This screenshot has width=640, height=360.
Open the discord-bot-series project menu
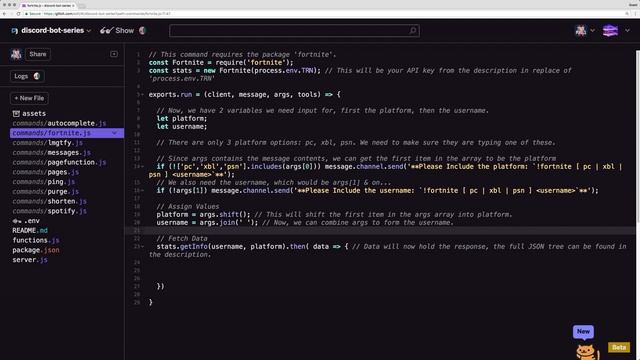(x=51, y=31)
